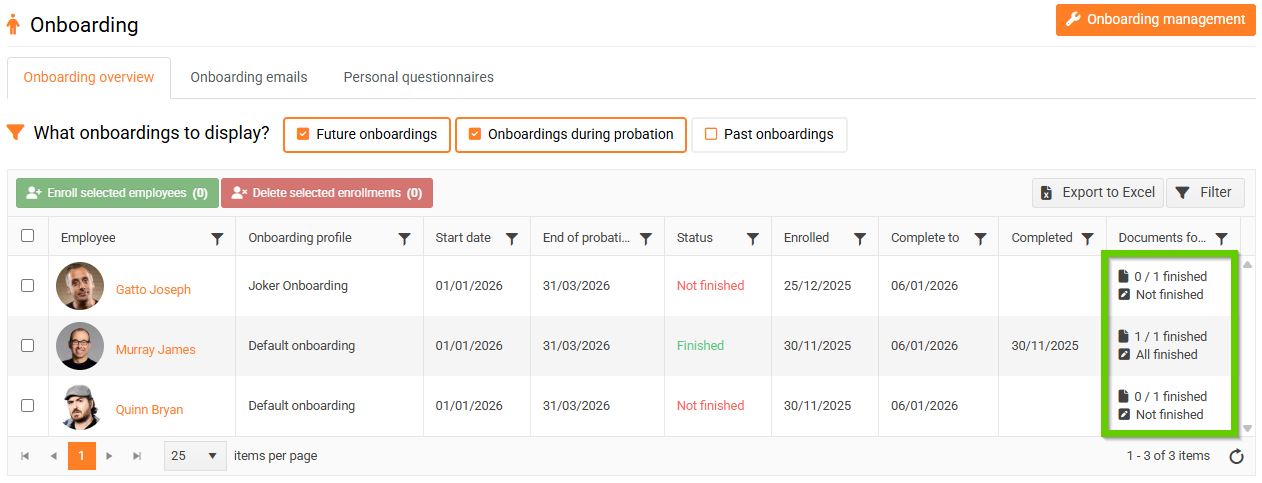Enable Past onboardings checkbox
1262x483 pixels.
coord(711,134)
